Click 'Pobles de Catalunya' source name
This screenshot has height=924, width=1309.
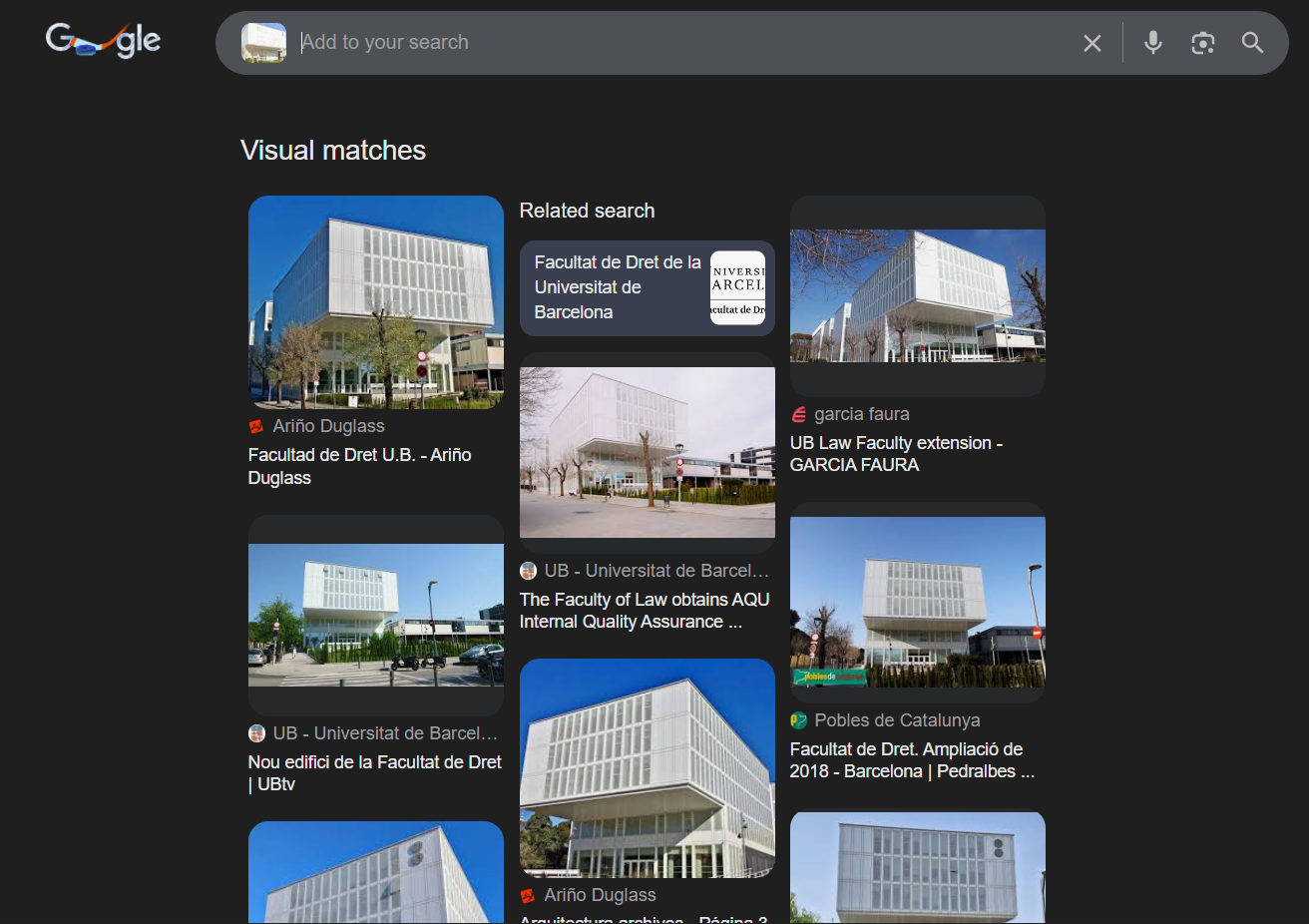coord(897,720)
